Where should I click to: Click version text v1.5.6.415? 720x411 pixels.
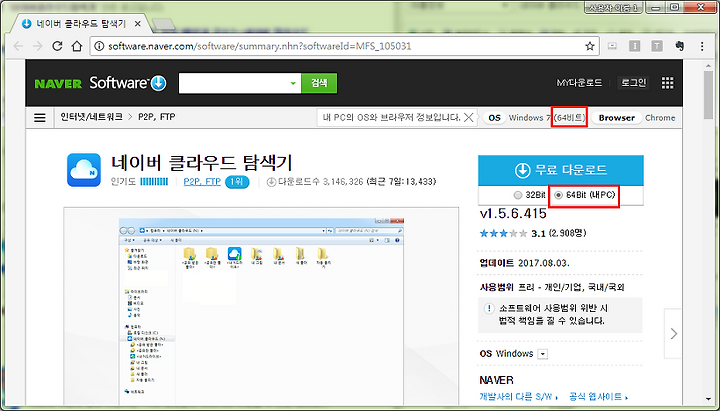point(513,214)
